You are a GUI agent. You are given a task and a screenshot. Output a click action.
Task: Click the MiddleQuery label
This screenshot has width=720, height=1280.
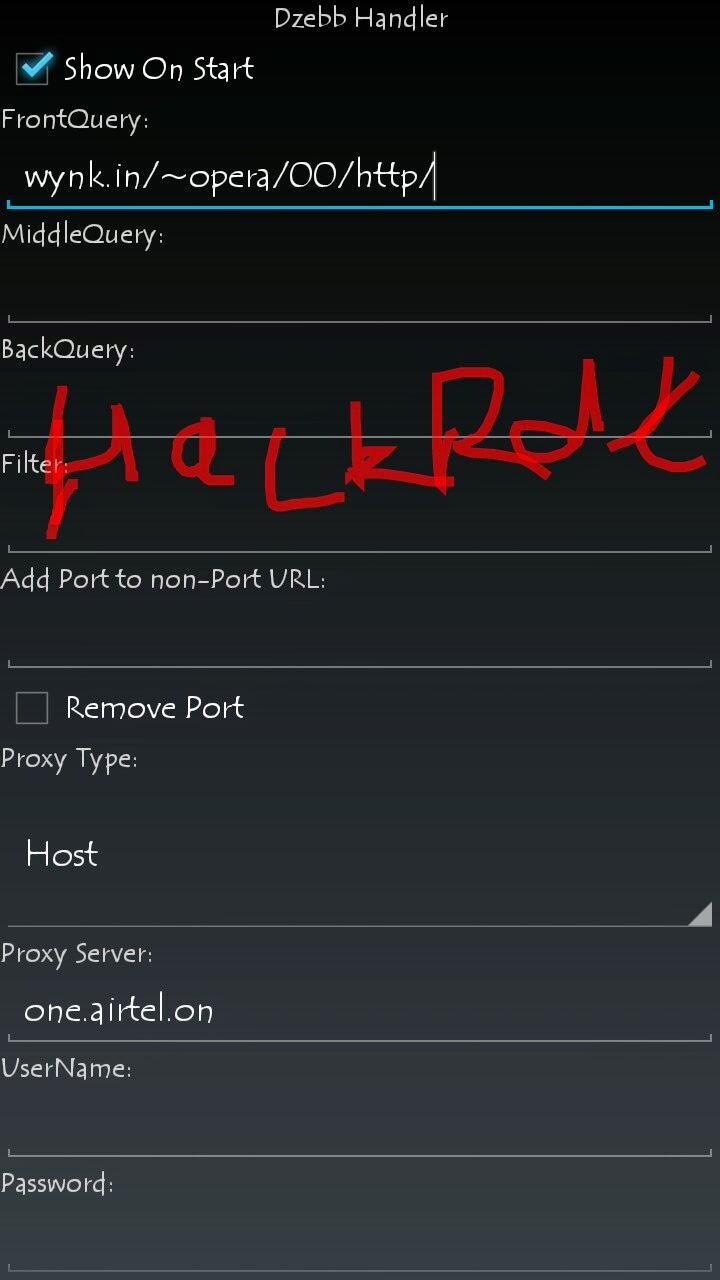(x=82, y=235)
